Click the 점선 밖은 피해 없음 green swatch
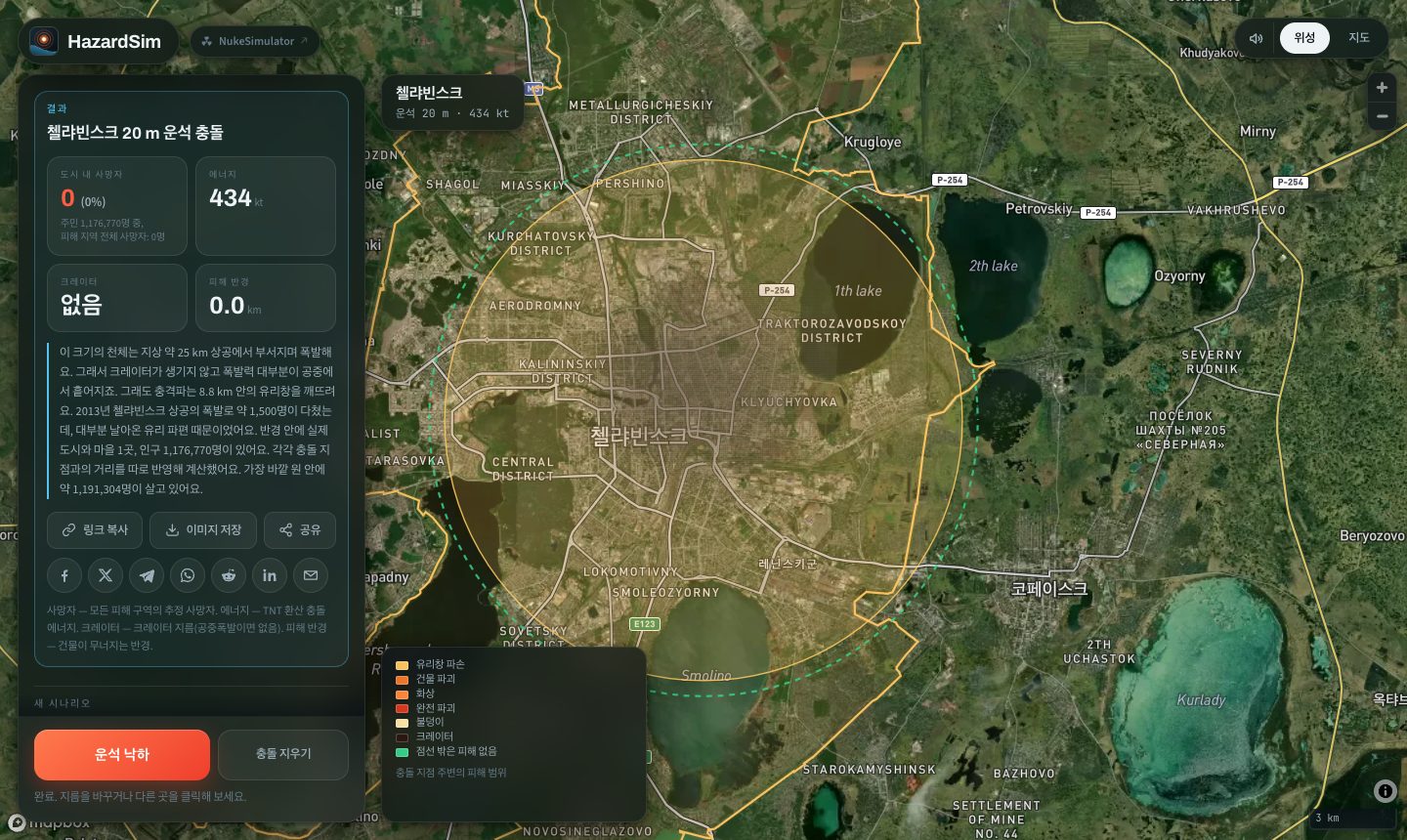Image resolution: width=1407 pixels, height=840 pixels. pos(402,752)
